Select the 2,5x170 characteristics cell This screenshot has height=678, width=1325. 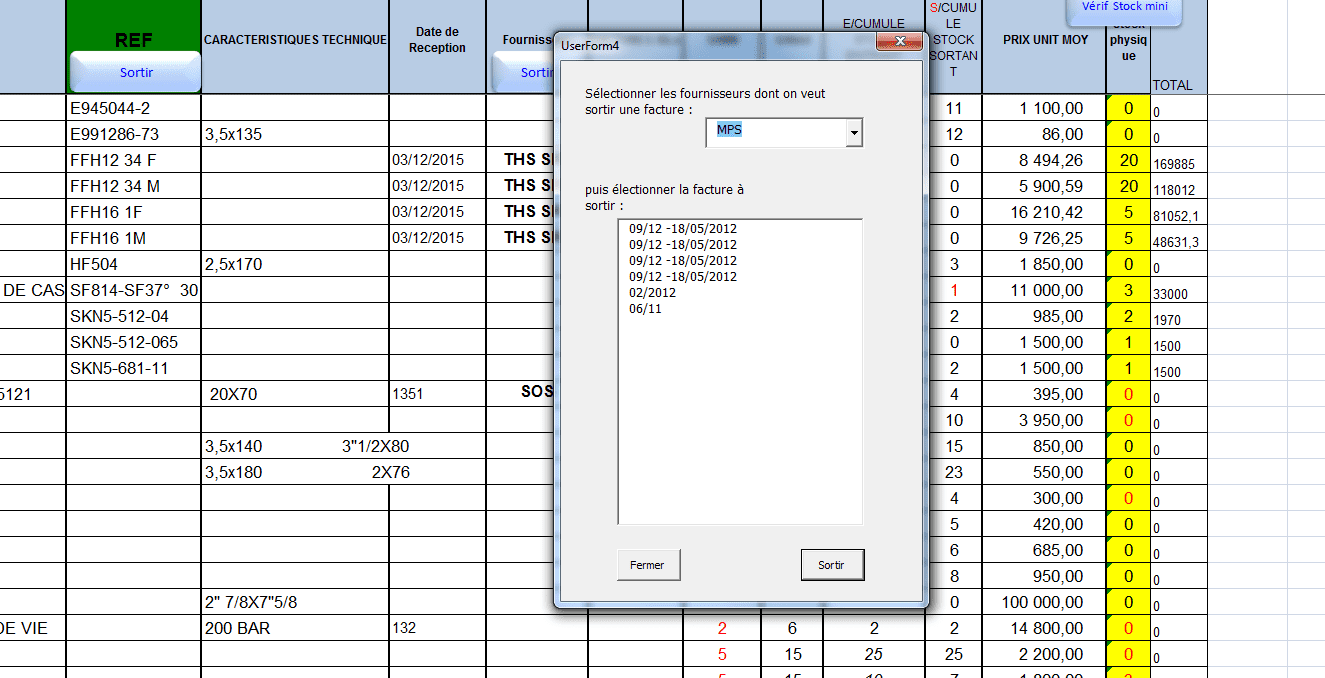point(295,264)
